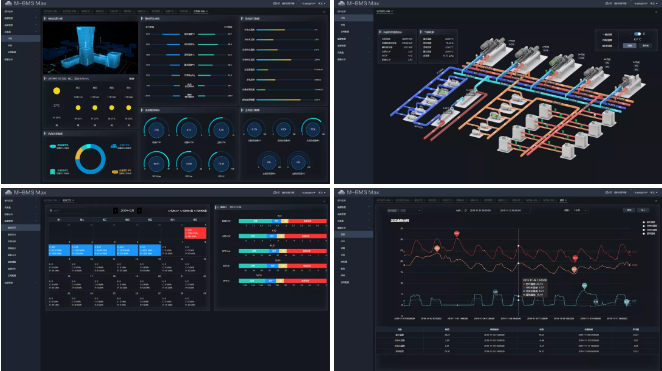The width and height of the screenshot is (662, 371).
Task: Click the first of two buttons above the chart legend
Action: tap(629, 210)
